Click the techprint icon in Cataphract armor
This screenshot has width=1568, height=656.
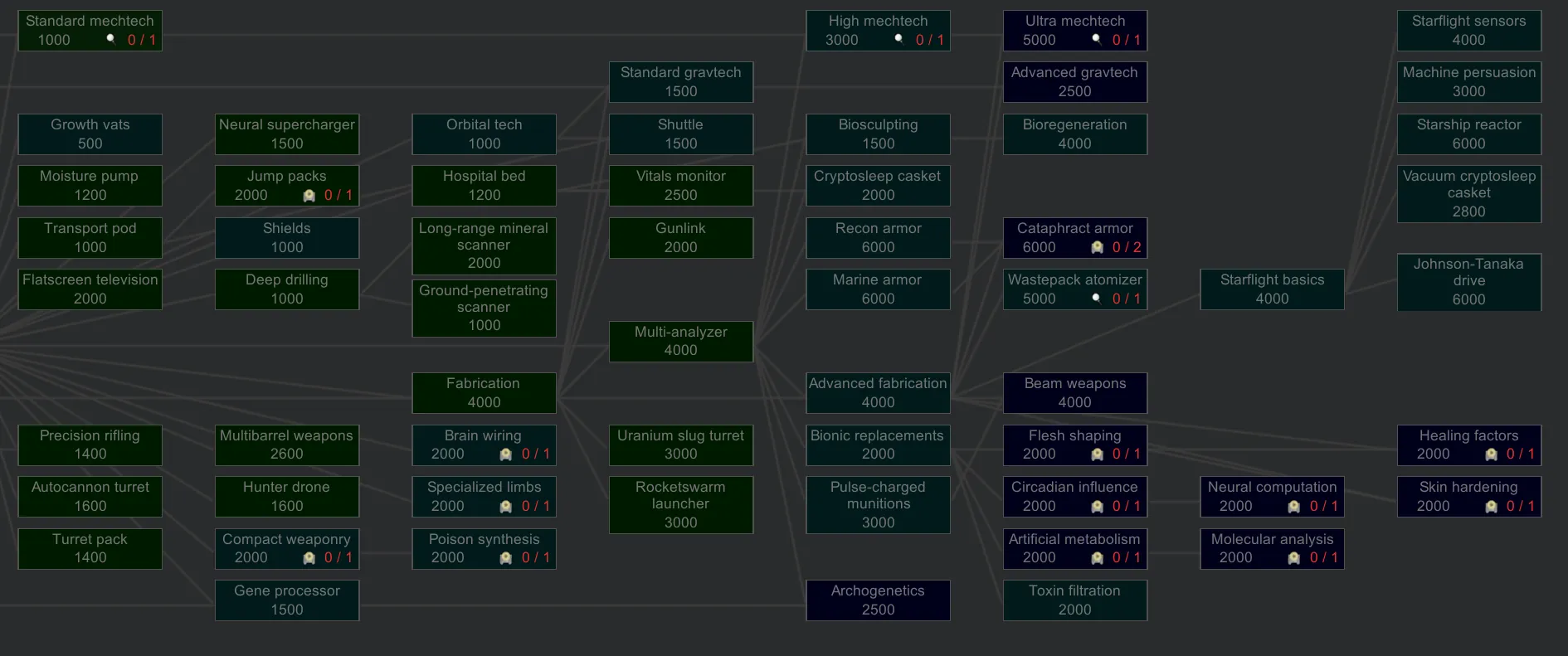pos(1097,248)
